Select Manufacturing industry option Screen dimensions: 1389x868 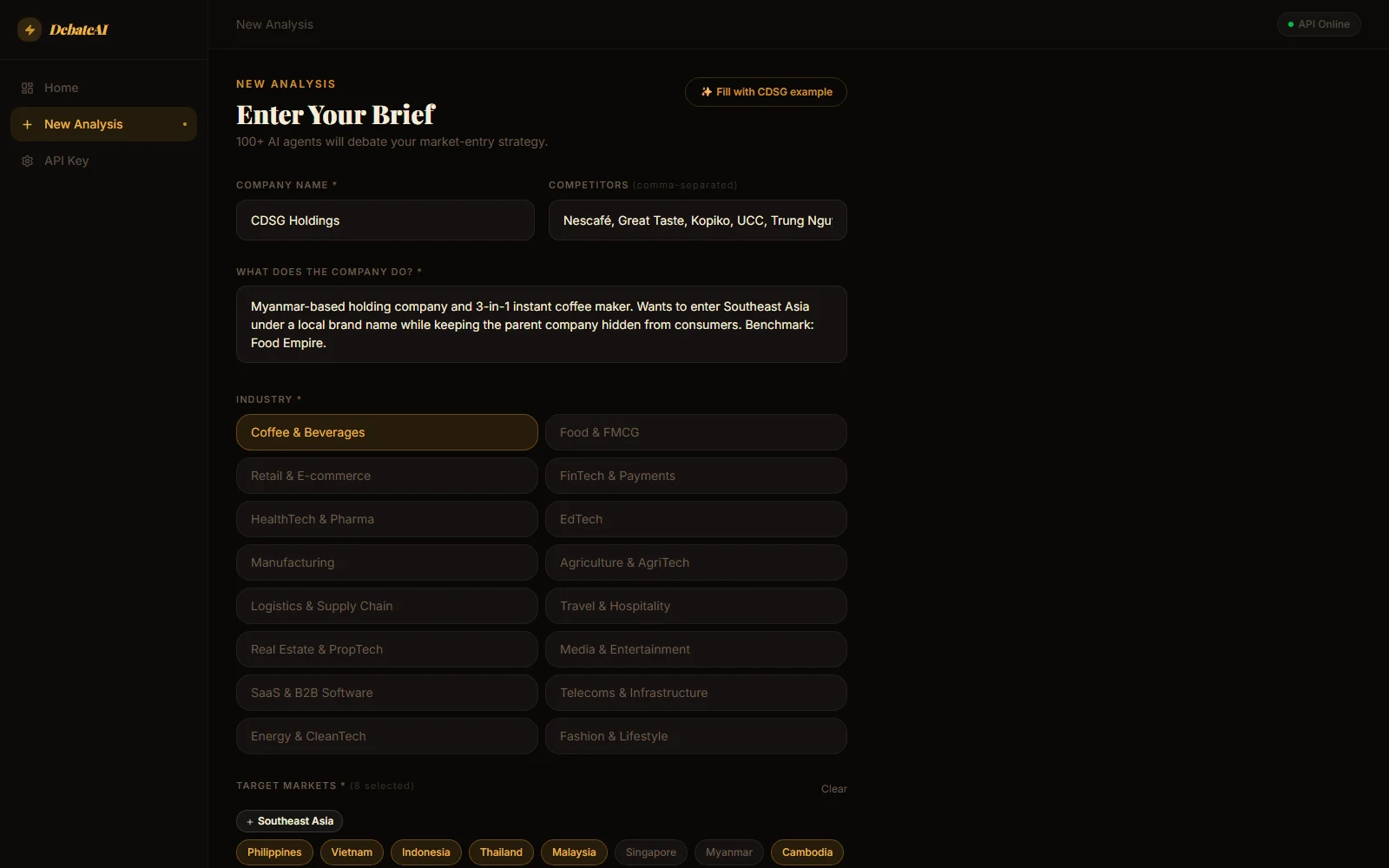tap(387, 562)
